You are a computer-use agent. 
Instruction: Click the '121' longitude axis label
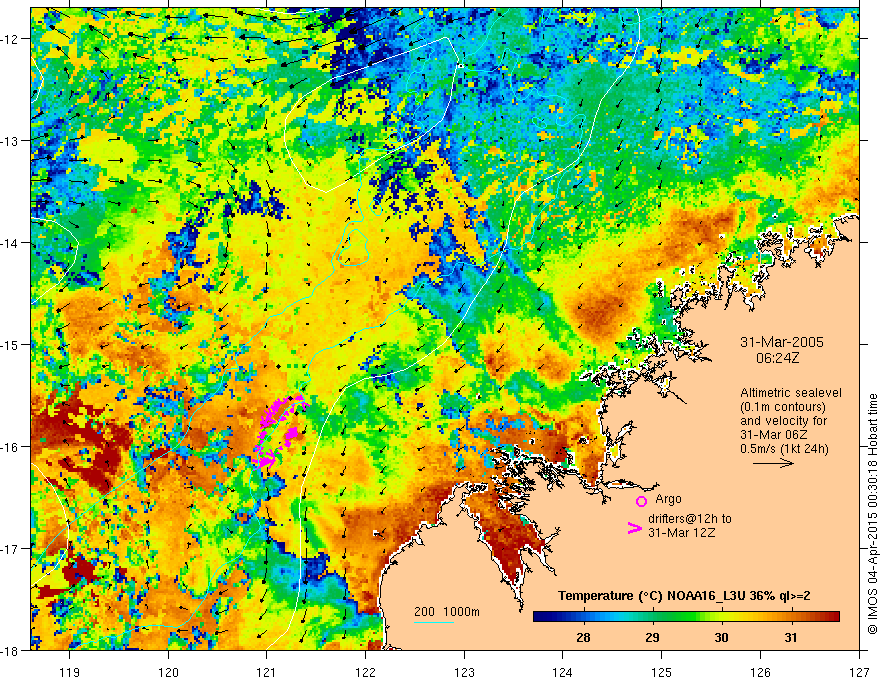point(267,672)
